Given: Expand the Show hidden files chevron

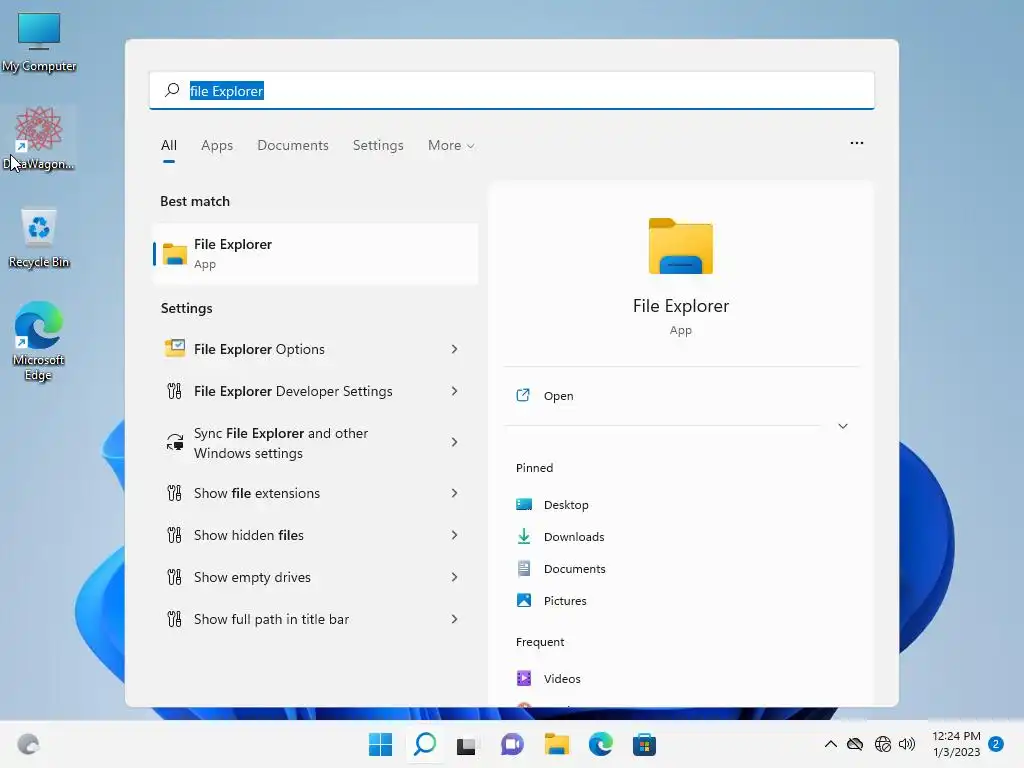Looking at the screenshot, I should click(455, 535).
